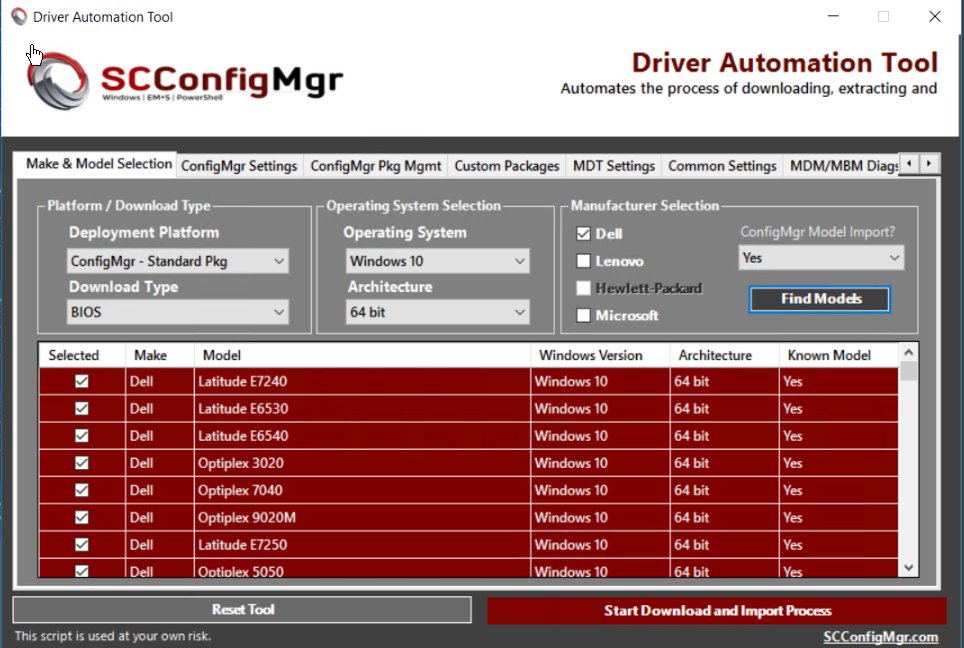The image size is (964, 648).
Task: Enable the Microsoft manufacturer checkbox
Action: pos(583,315)
